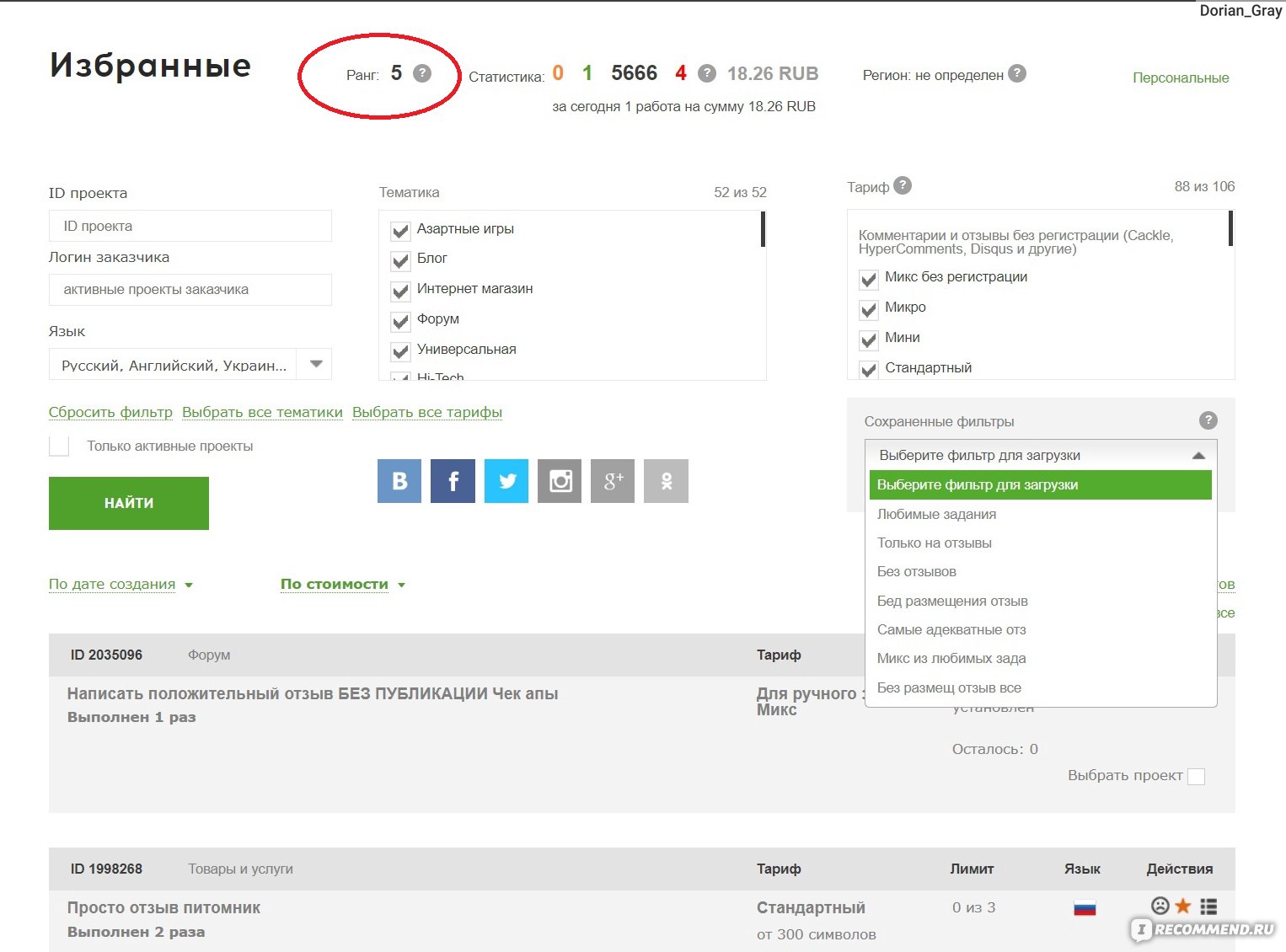Click the Тематика list scrollbar
1286x952 pixels.
click(x=763, y=229)
